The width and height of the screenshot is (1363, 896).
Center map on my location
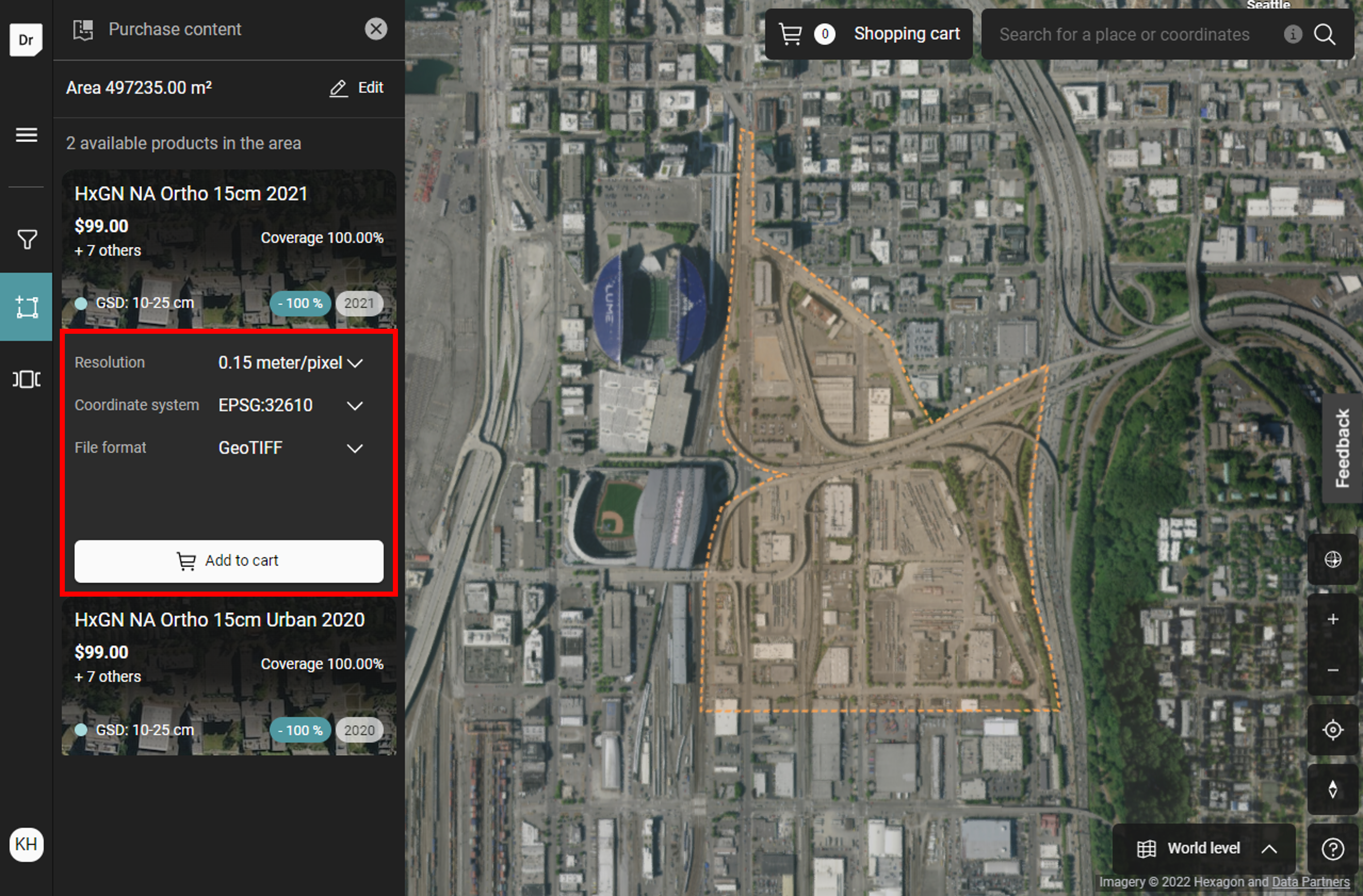coord(1333,730)
